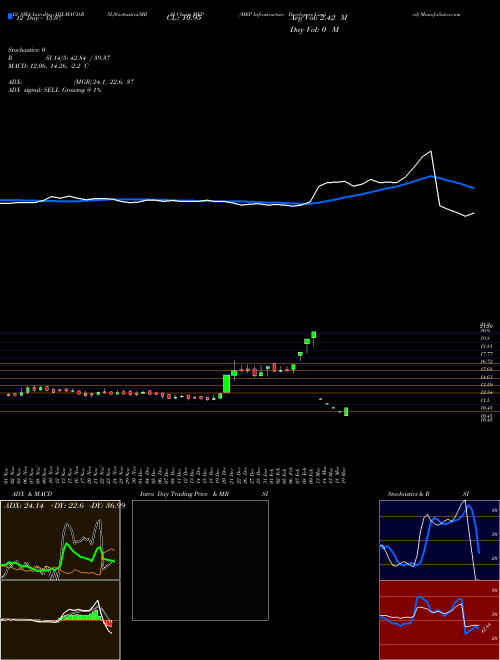Click the 'Stochastics: 0' readout

(26, 50)
